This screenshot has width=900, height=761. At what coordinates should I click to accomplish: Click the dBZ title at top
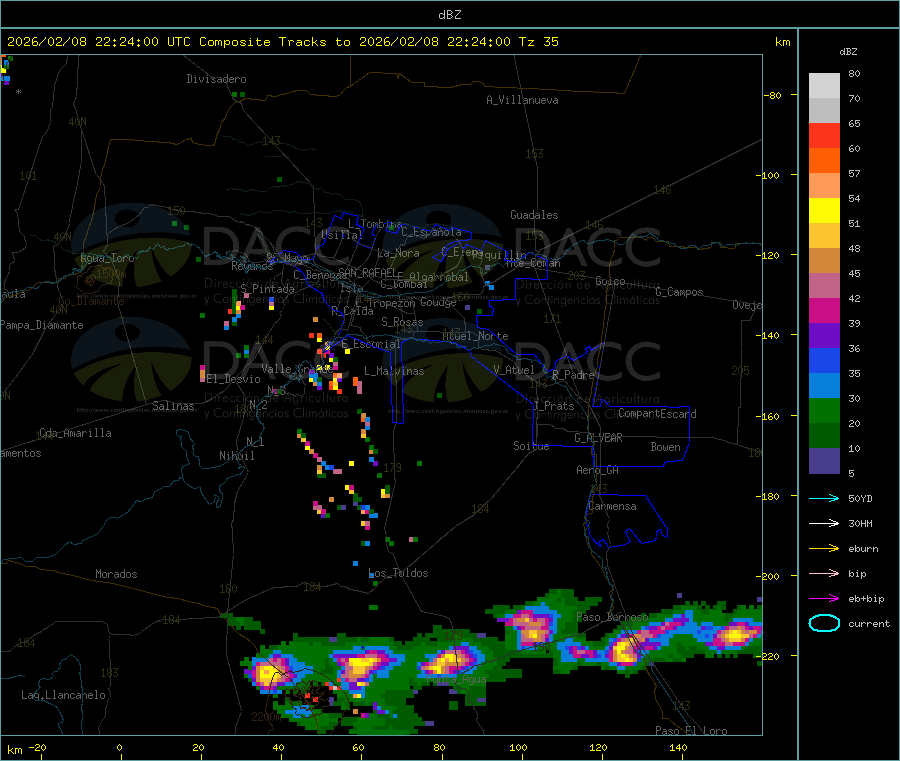click(449, 15)
